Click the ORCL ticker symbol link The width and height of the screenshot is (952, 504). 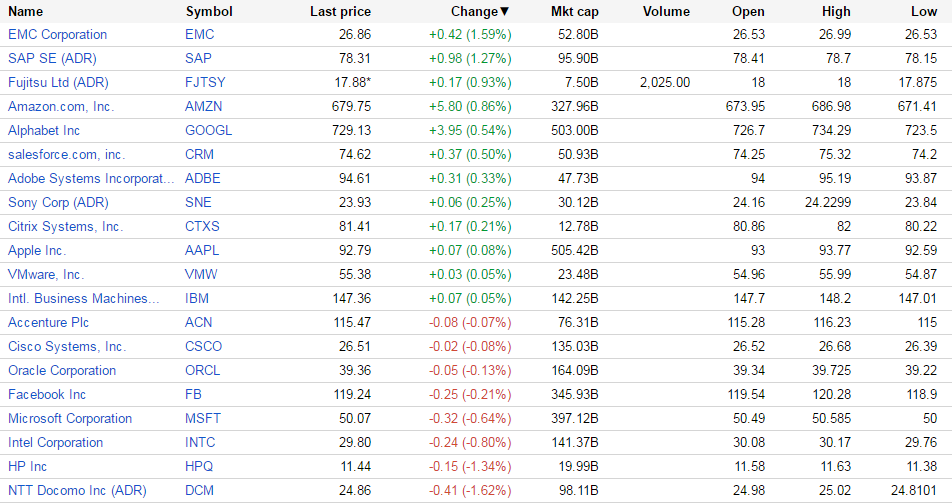(x=203, y=371)
